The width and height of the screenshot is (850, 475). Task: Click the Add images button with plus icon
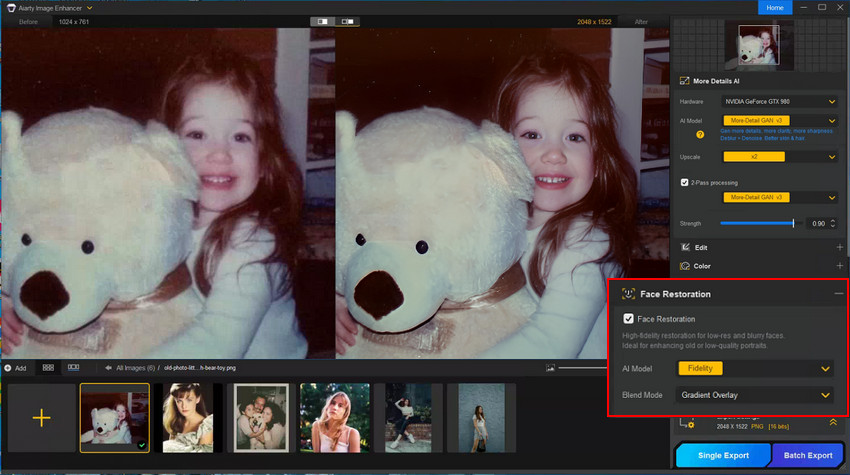[15, 368]
